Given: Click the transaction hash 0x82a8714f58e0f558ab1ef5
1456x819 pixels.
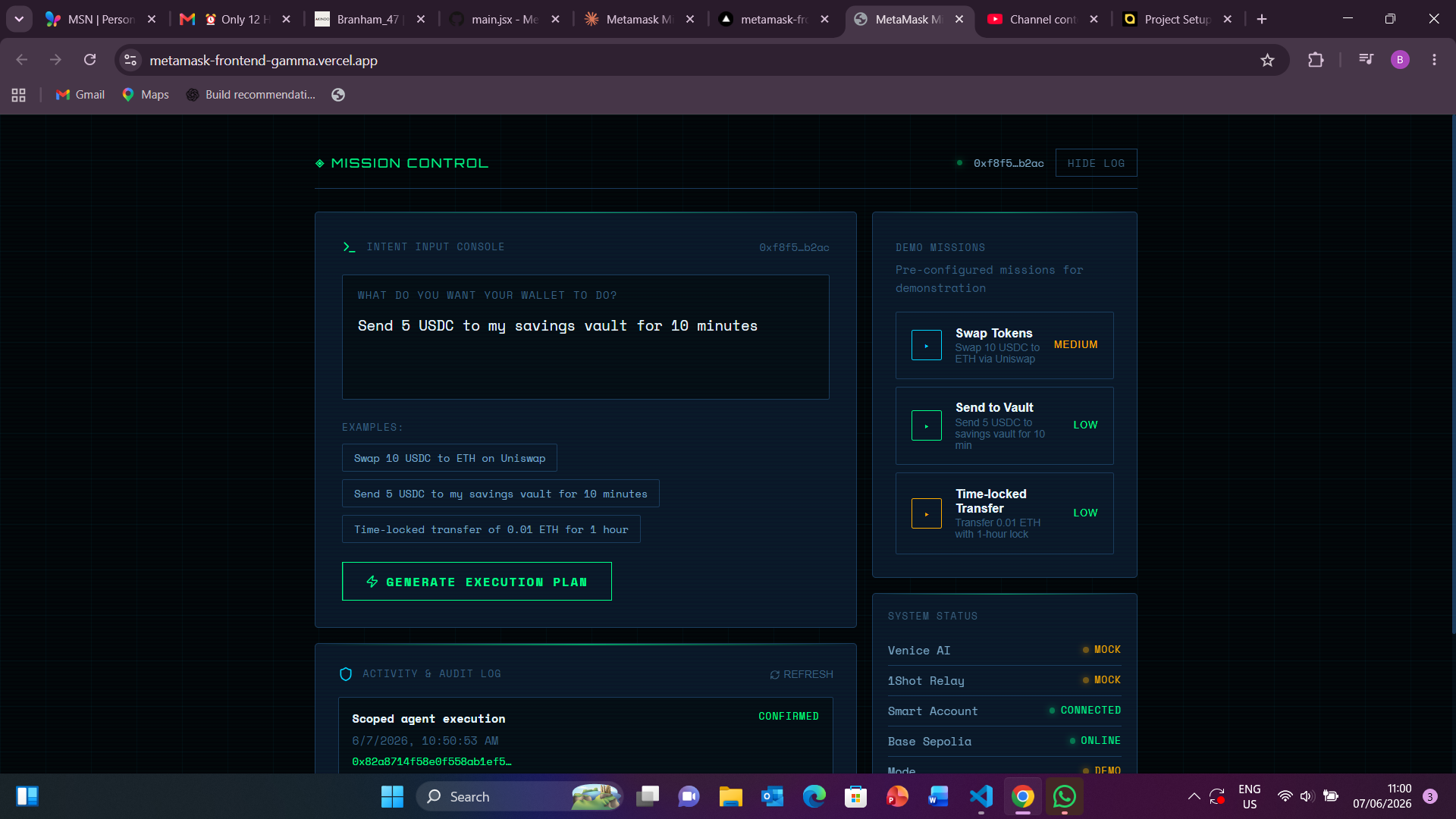Looking at the screenshot, I should pos(431,761).
